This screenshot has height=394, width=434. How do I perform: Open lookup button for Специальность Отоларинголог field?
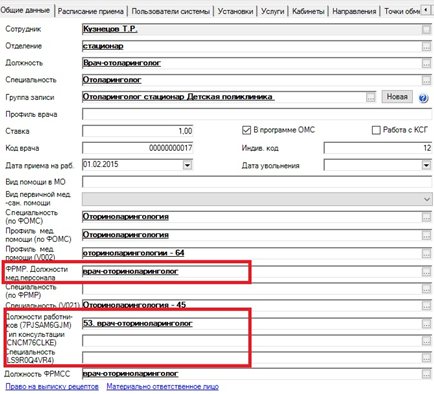(x=426, y=80)
